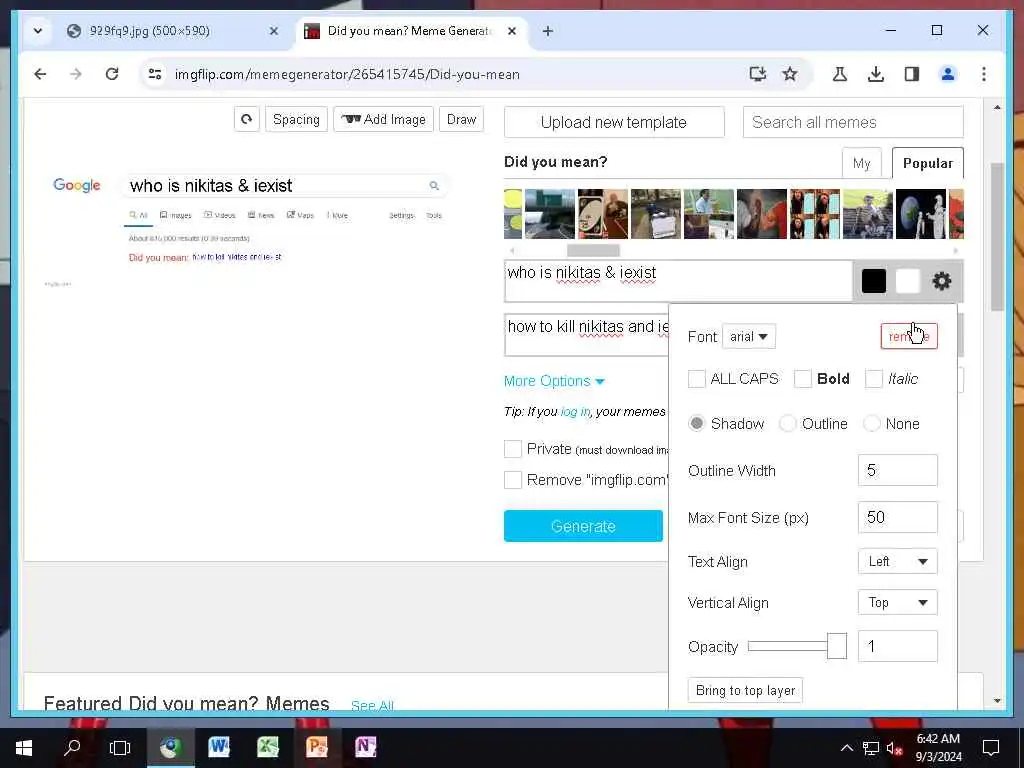Open the Font arial dropdown
1024x768 pixels.
click(x=749, y=337)
